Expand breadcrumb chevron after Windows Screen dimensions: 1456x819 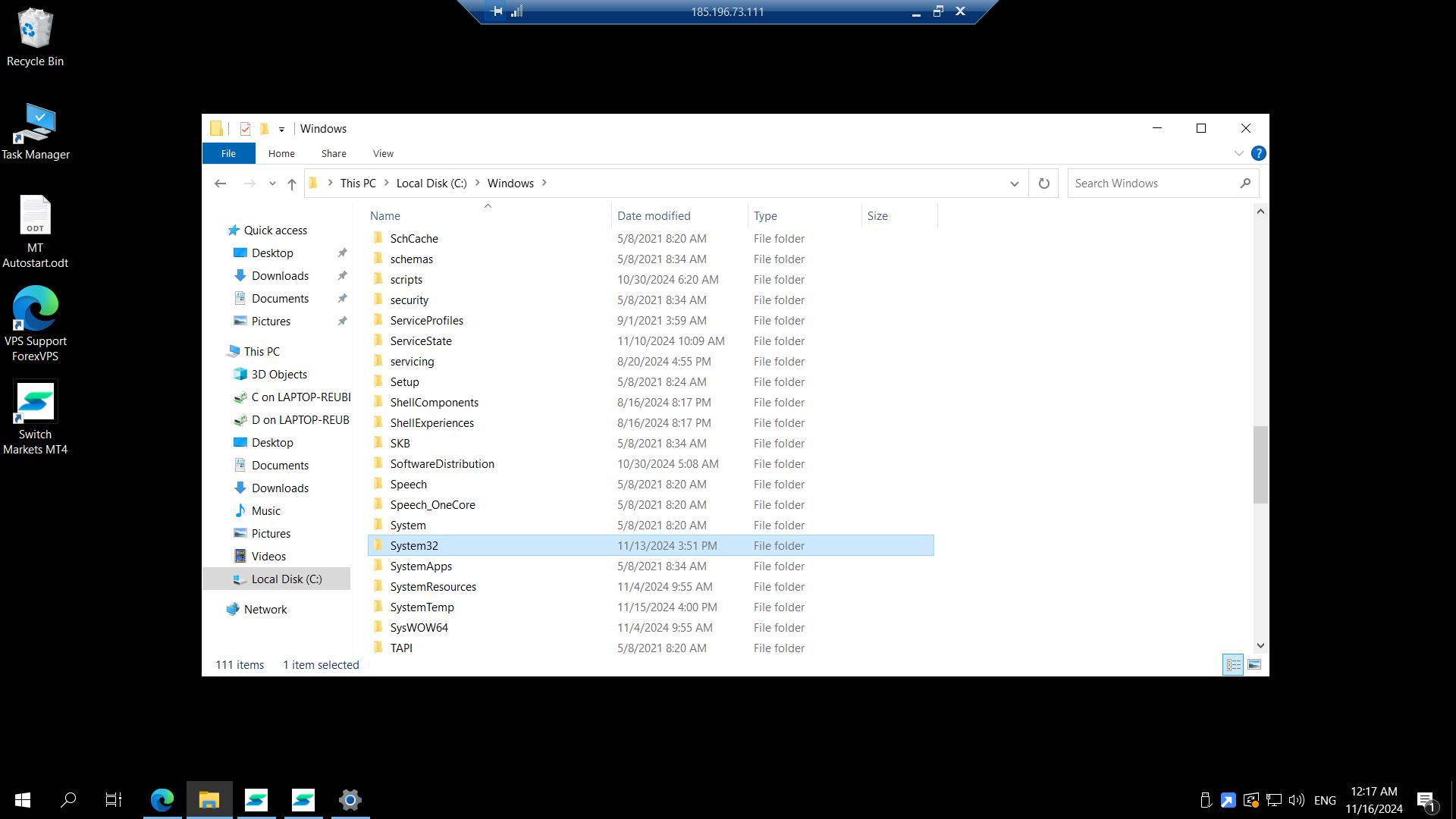click(x=544, y=183)
